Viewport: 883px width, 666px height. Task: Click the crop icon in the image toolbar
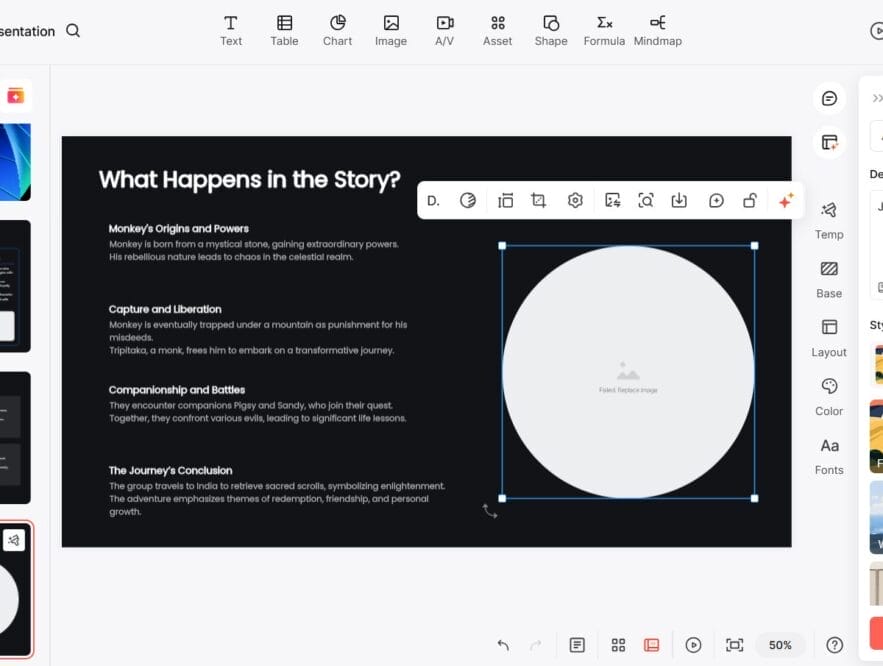[538, 200]
